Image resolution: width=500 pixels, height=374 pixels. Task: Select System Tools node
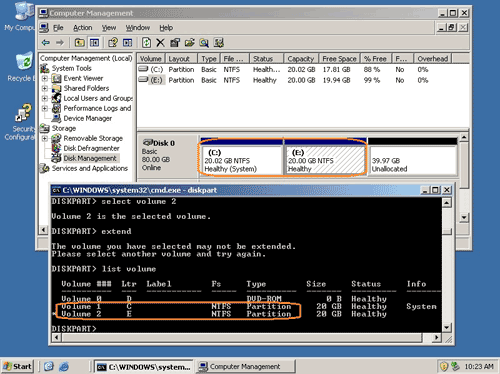click(x=71, y=68)
